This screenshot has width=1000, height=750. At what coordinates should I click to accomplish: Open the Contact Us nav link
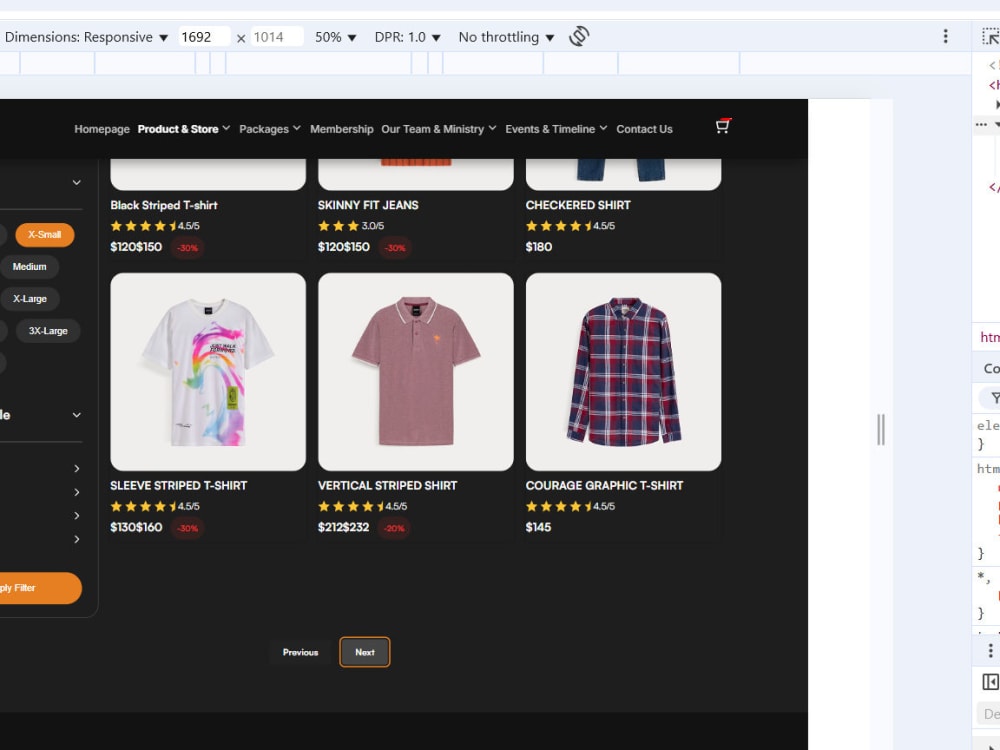(x=644, y=129)
